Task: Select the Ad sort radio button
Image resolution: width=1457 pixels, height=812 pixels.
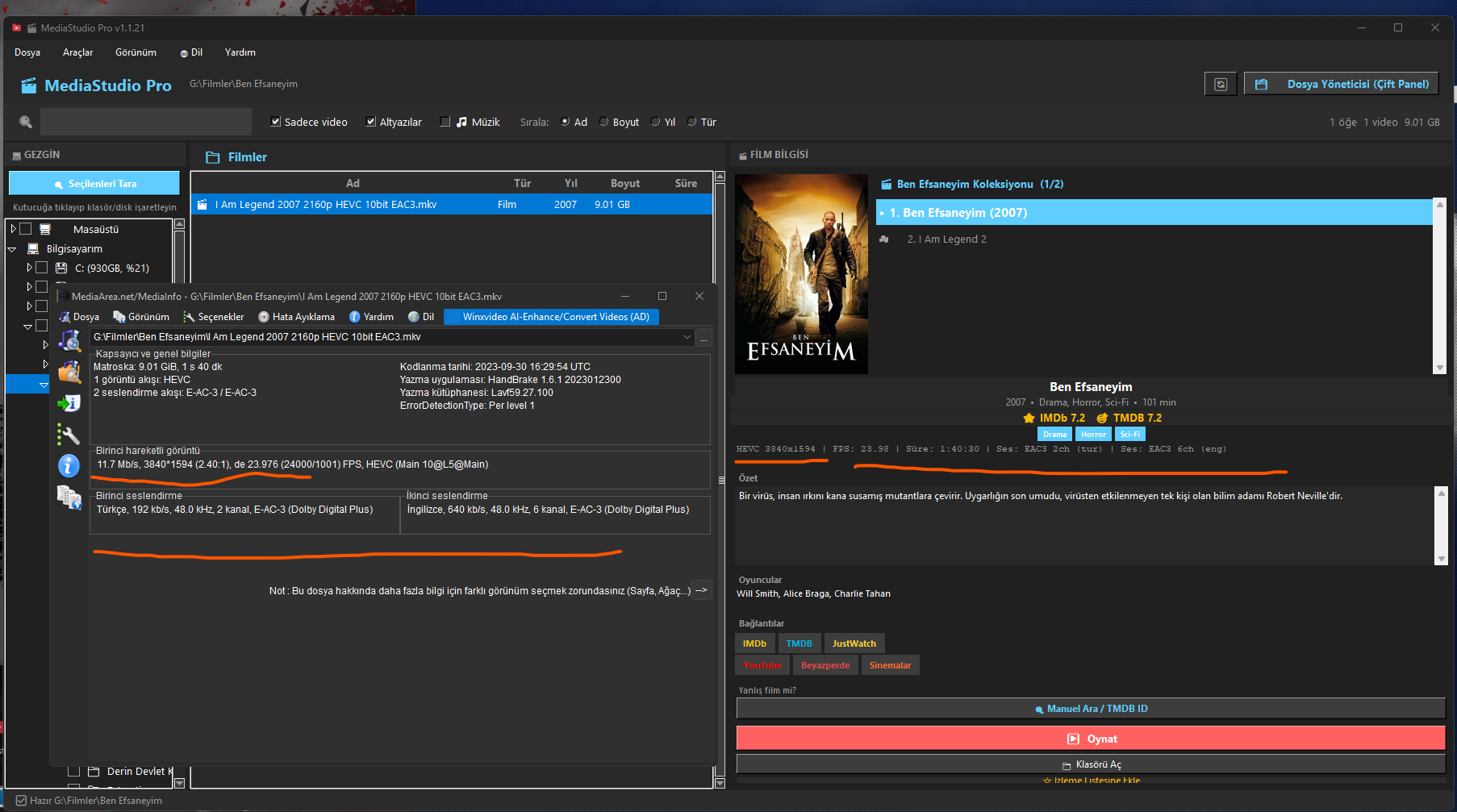Action: coord(566,122)
